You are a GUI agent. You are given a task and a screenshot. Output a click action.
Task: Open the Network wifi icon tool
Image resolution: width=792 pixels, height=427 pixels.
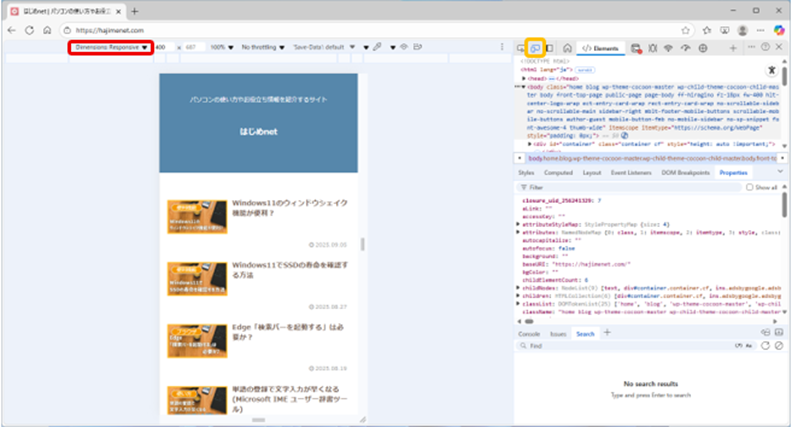coord(668,48)
